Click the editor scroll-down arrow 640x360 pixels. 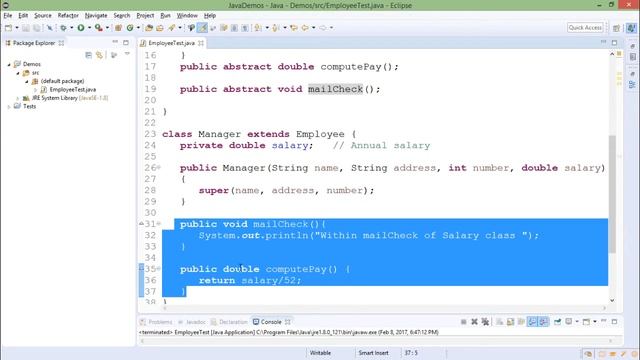coord(612,300)
